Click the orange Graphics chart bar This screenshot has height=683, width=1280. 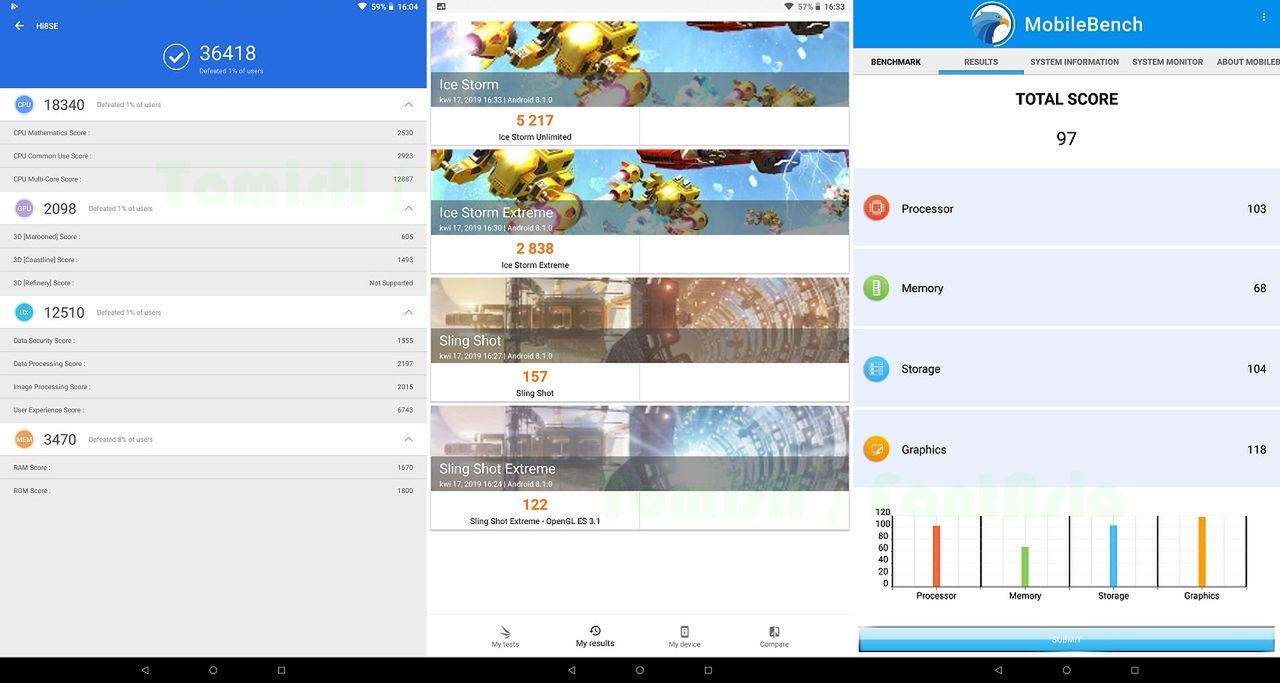pos(1202,552)
